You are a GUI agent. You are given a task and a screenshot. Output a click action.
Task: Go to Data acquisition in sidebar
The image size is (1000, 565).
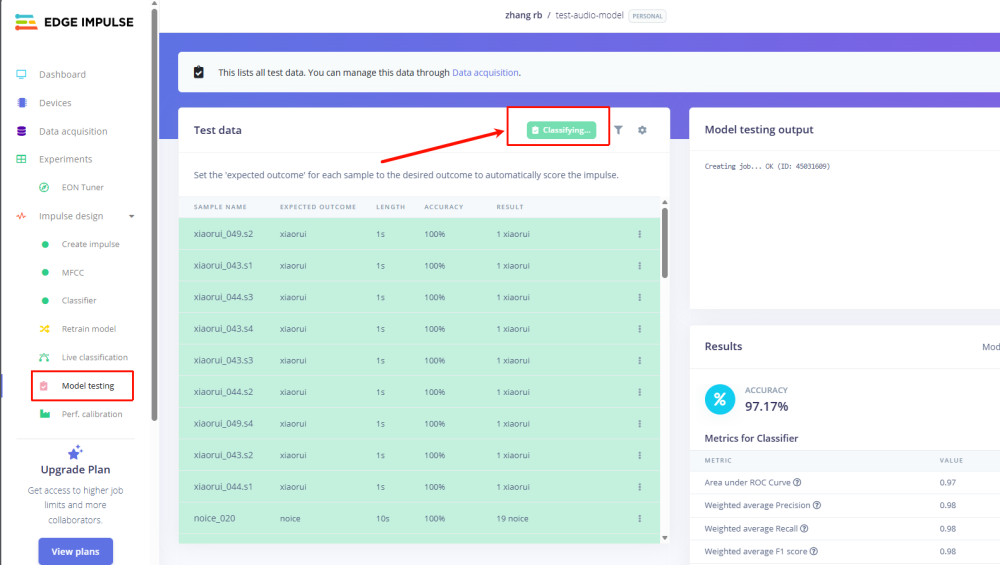pyautogui.click(x=73, y=131)
